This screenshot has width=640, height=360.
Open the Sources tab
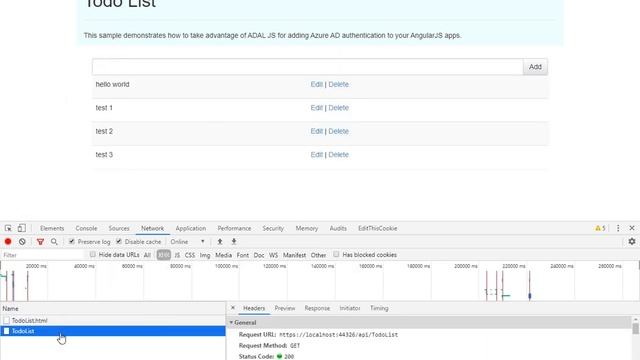coord(119,228)
